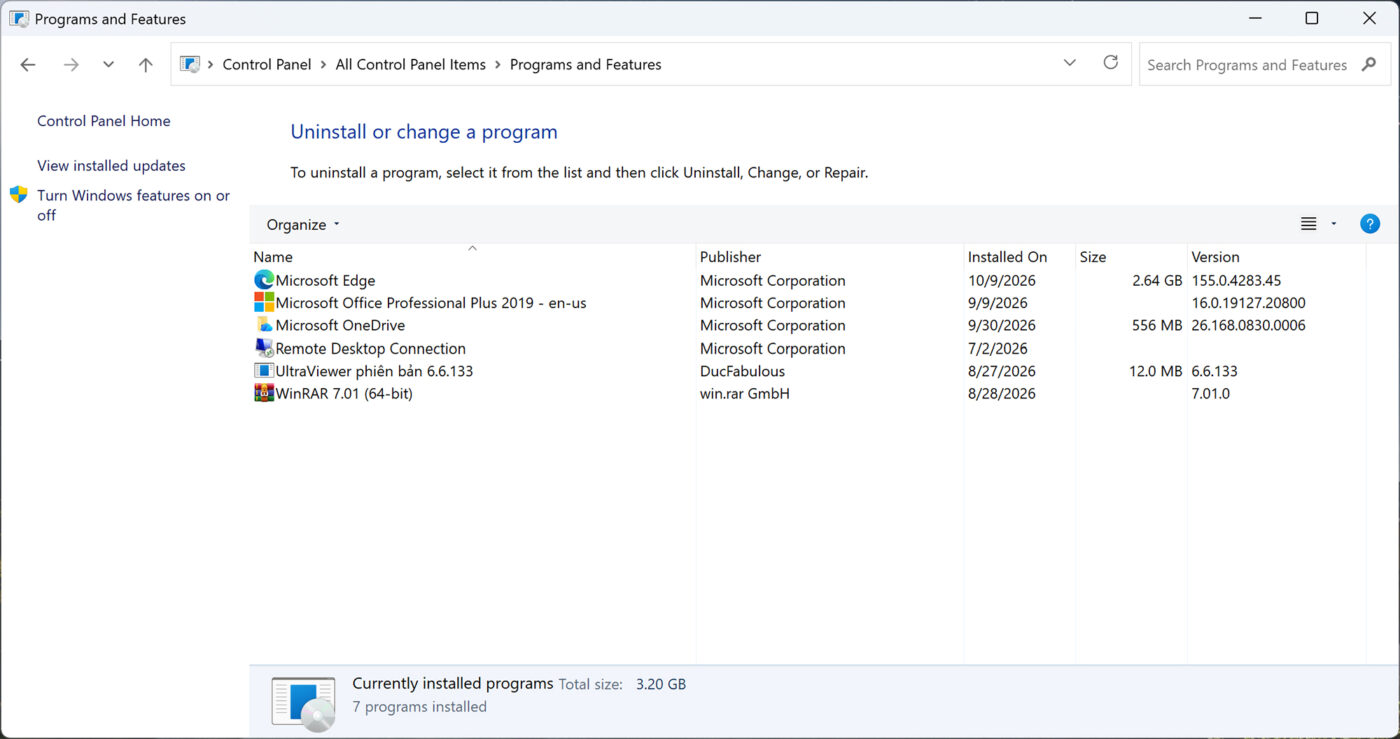Open the Organize dropdown menu
Image resolution: width=1400 pixels, height=739 pixels.
click(303, 224)
